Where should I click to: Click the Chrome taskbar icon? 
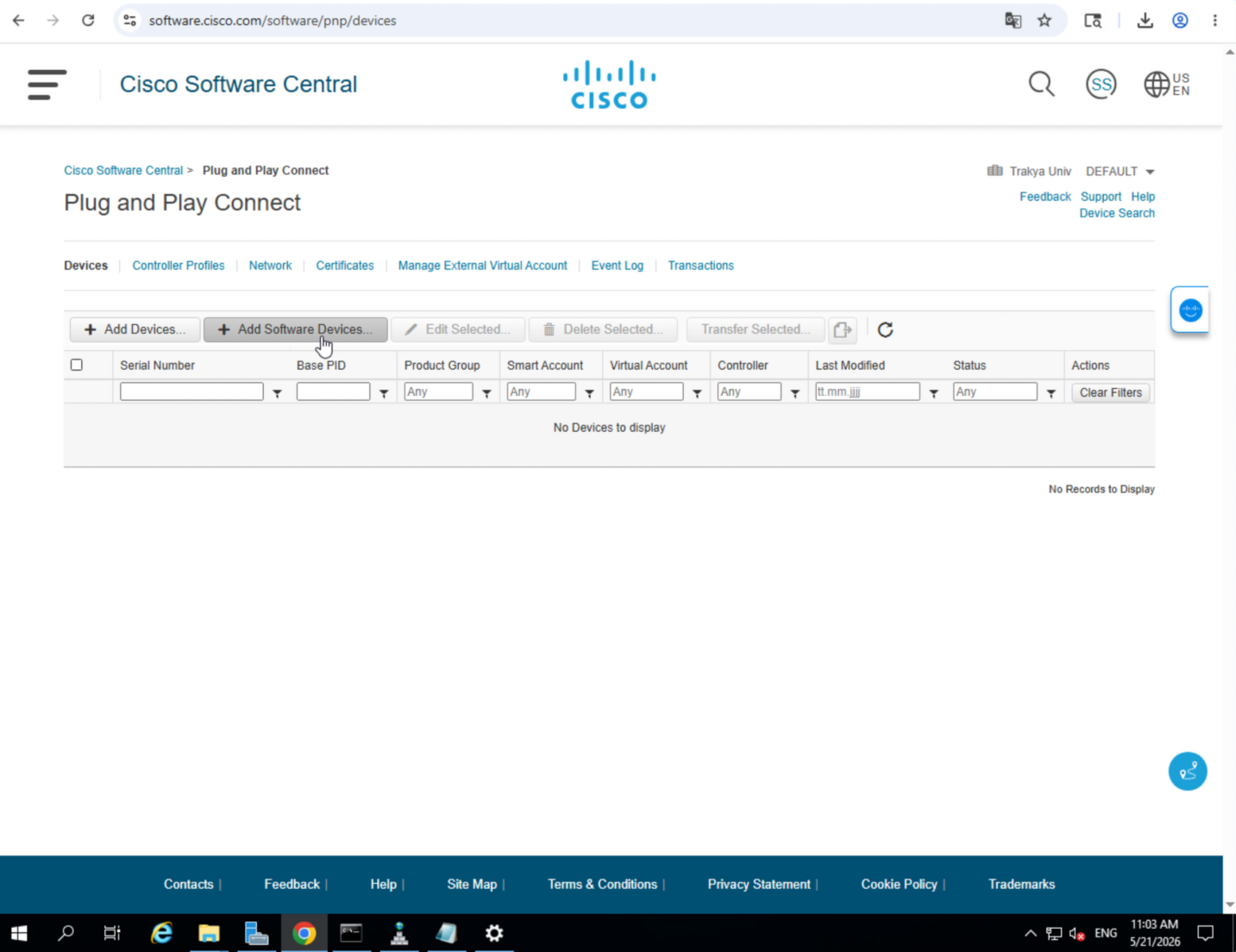(x=304, y=933)
